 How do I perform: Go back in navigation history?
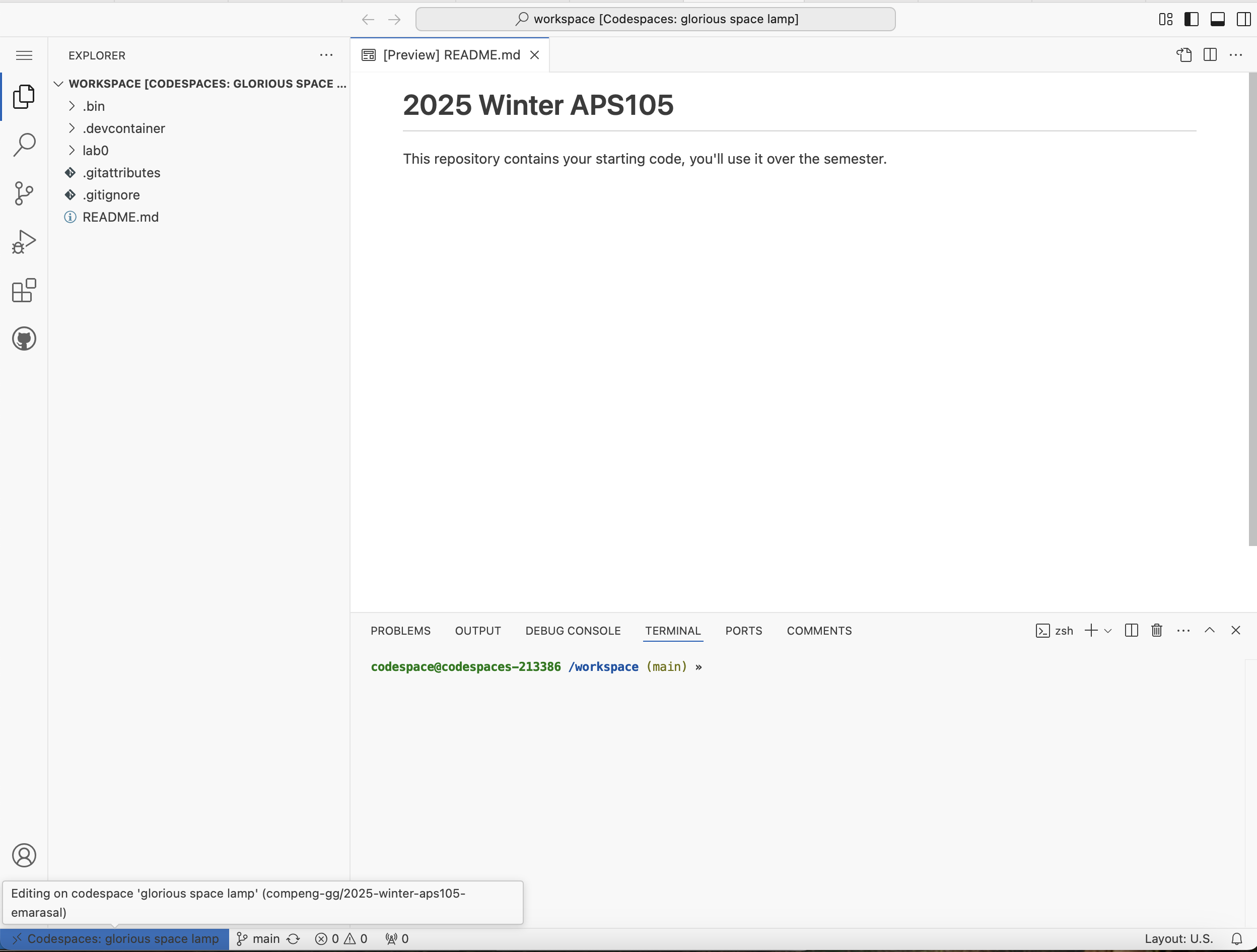[x=368, y=19]
